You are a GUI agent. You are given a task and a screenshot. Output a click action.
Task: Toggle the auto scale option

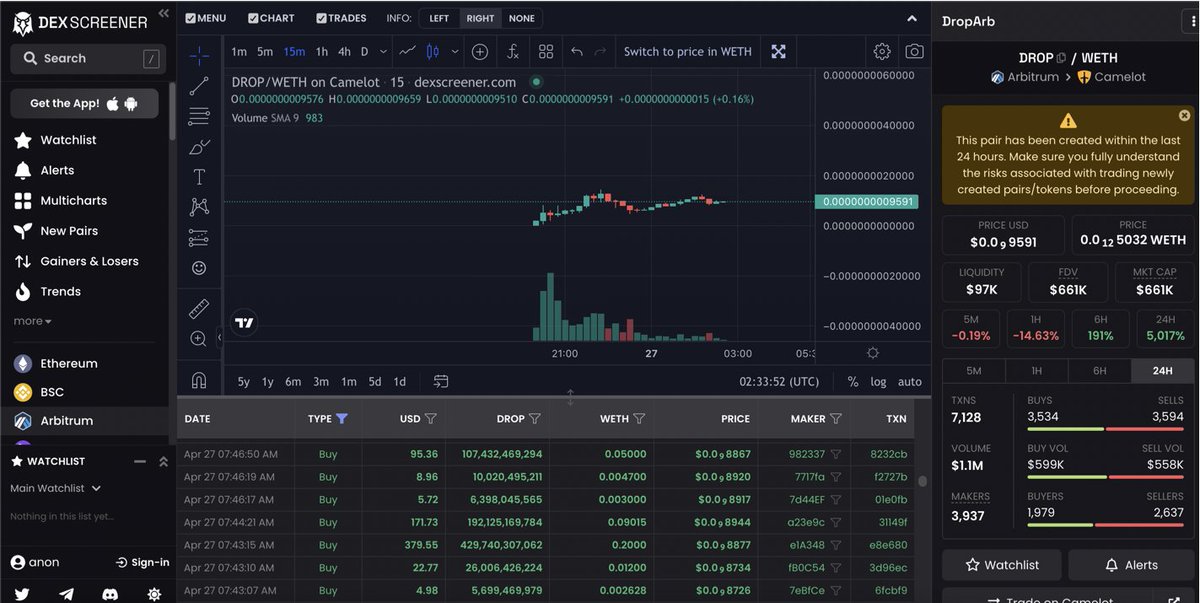(910, 381)
